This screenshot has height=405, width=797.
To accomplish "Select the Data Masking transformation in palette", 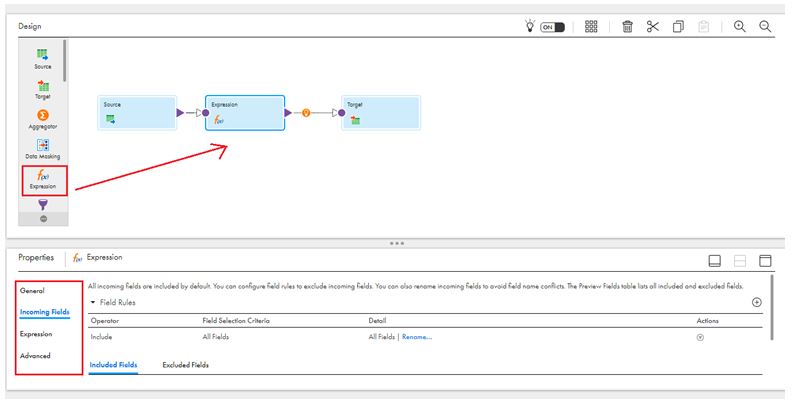I will tap(43, 149).
